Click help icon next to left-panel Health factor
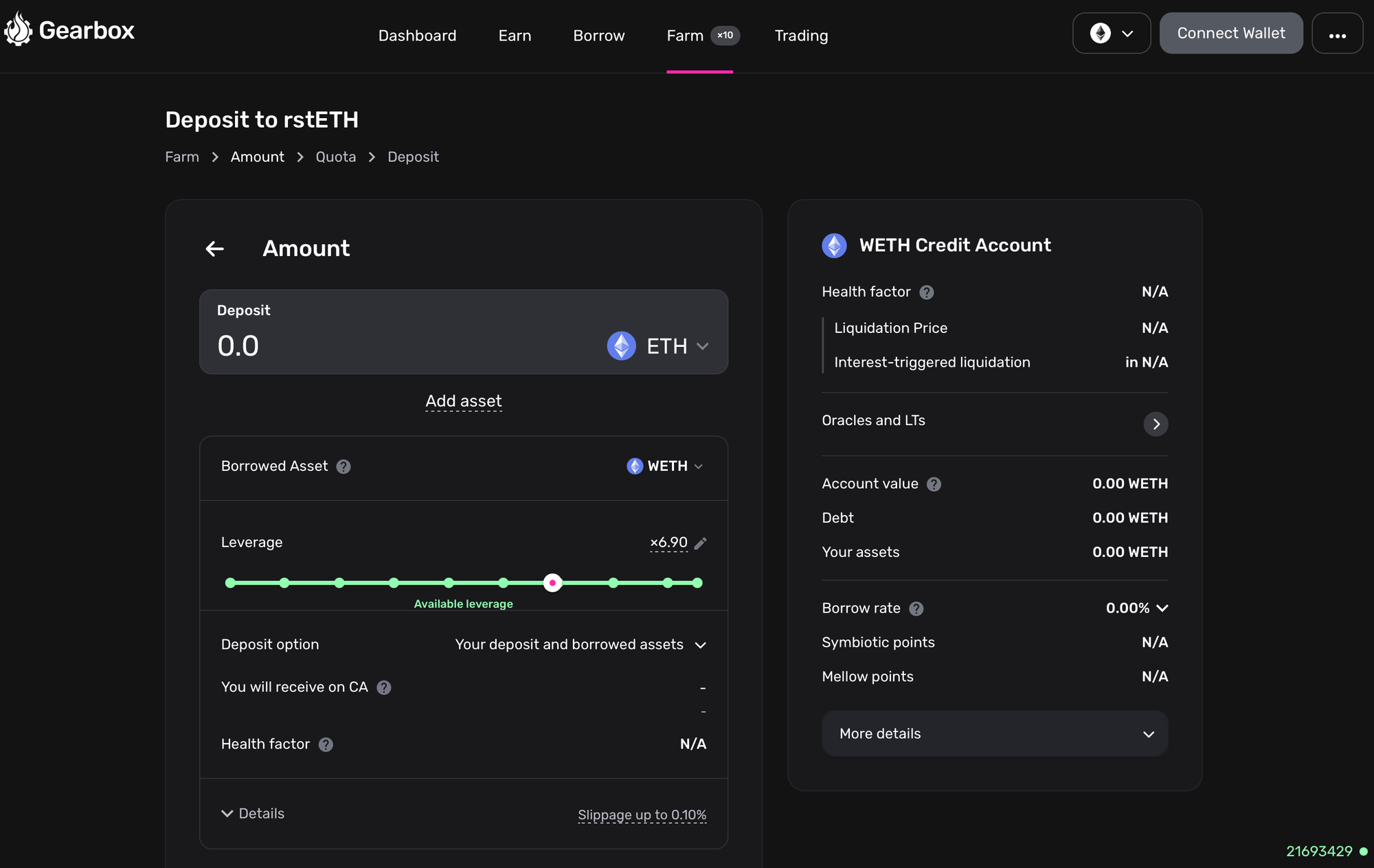Image resolution: width=1374 pixels, height=868 pixels. point(326,744)
